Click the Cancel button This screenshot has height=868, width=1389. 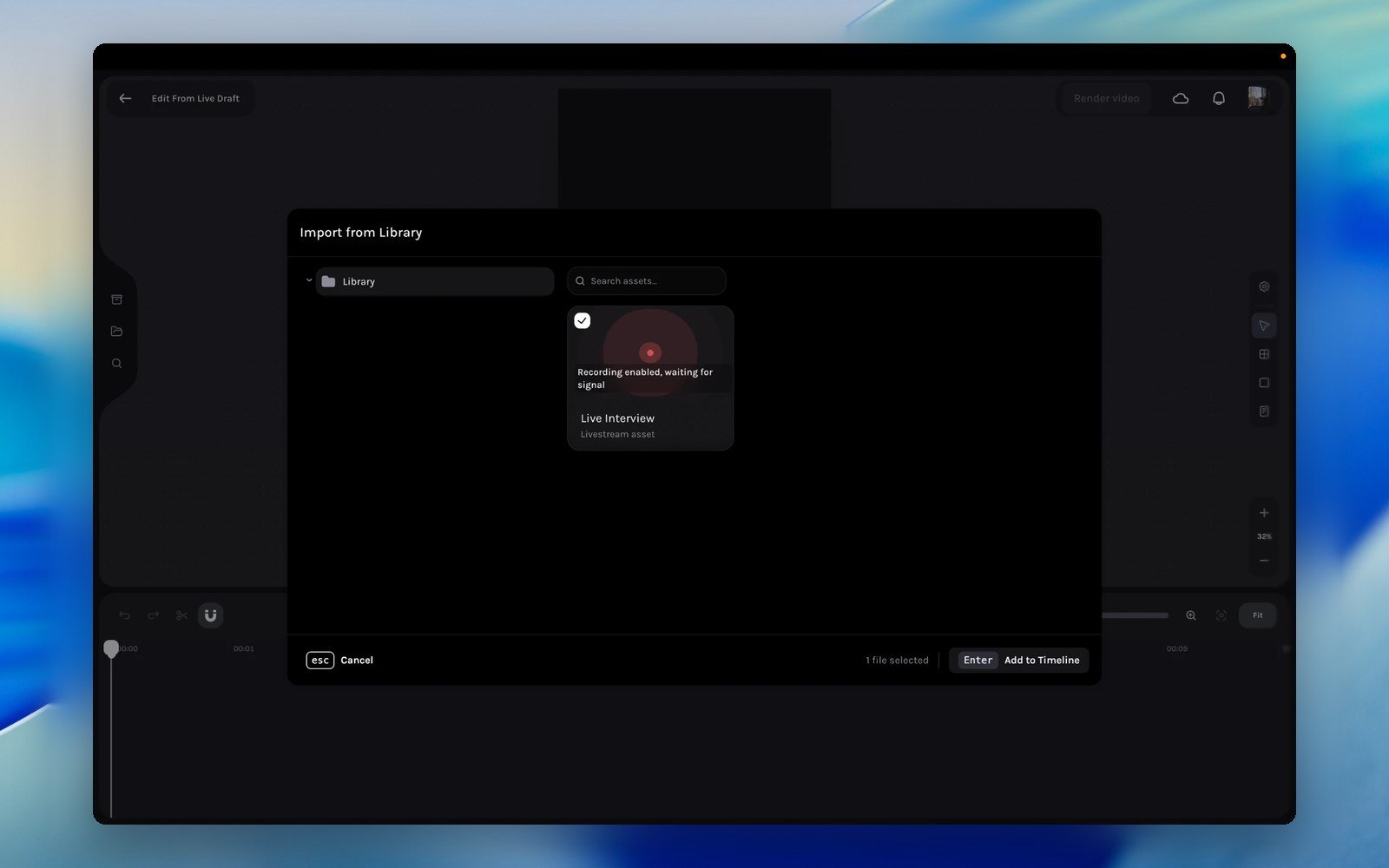340,661
